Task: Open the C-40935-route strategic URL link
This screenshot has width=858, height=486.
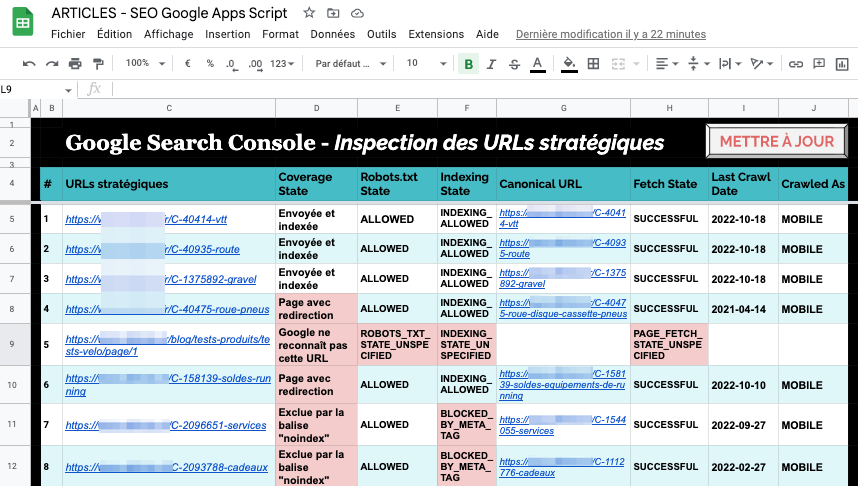Action: [152, 250]
